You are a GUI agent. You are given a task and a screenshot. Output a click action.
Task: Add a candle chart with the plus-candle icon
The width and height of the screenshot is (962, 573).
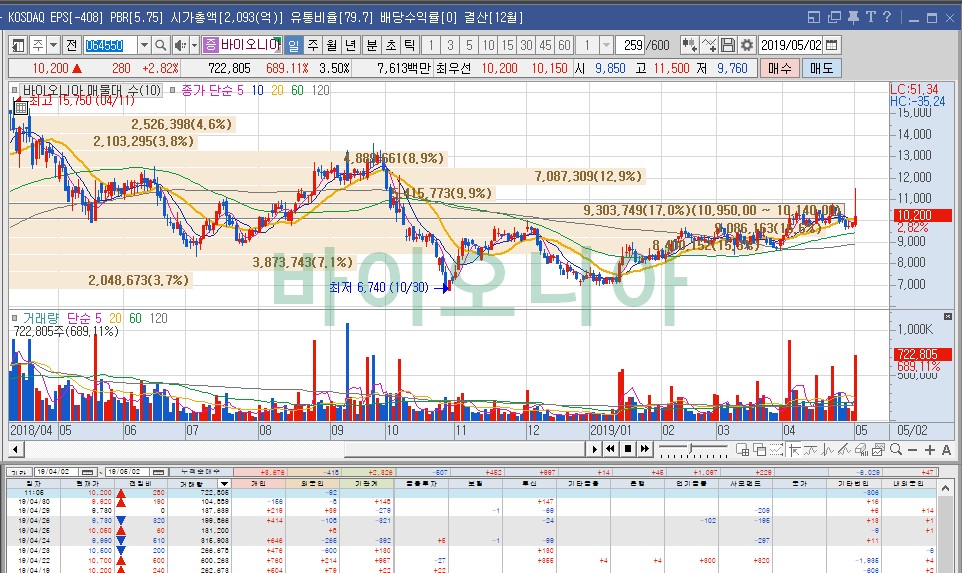tap(689, 45)
